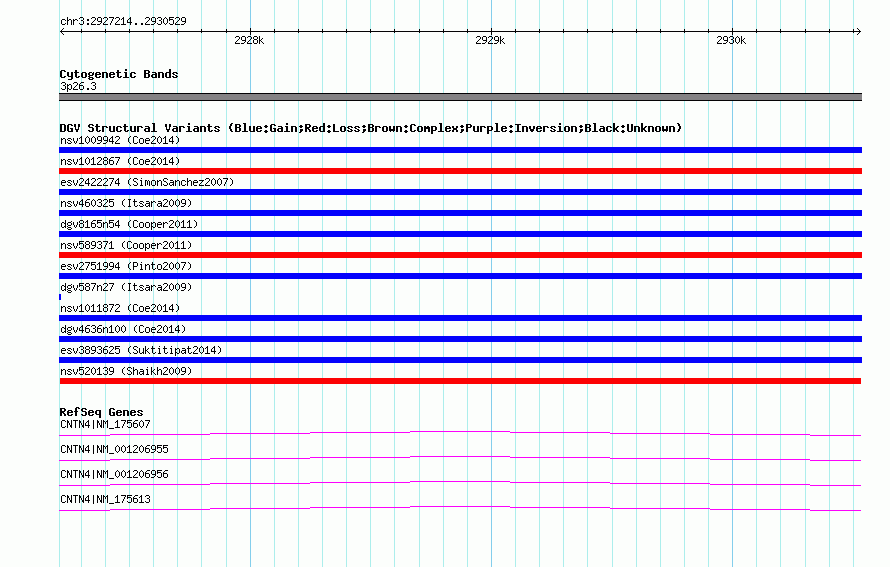
Task: Select the magenta line under CNTN4|NM_001206956
Action: pyautogui.click(x=460, y=484)
